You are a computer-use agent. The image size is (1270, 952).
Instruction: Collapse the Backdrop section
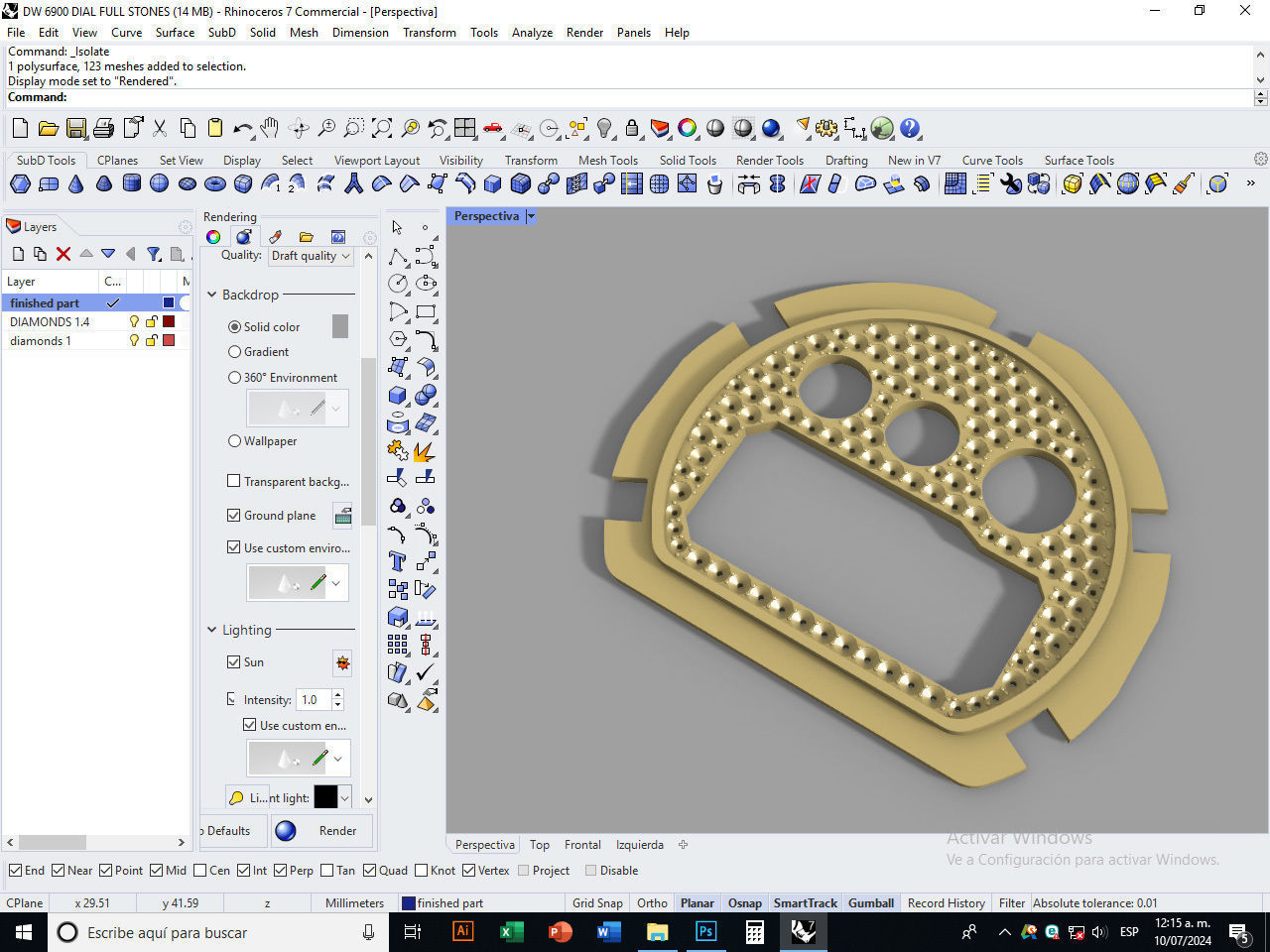212,295
